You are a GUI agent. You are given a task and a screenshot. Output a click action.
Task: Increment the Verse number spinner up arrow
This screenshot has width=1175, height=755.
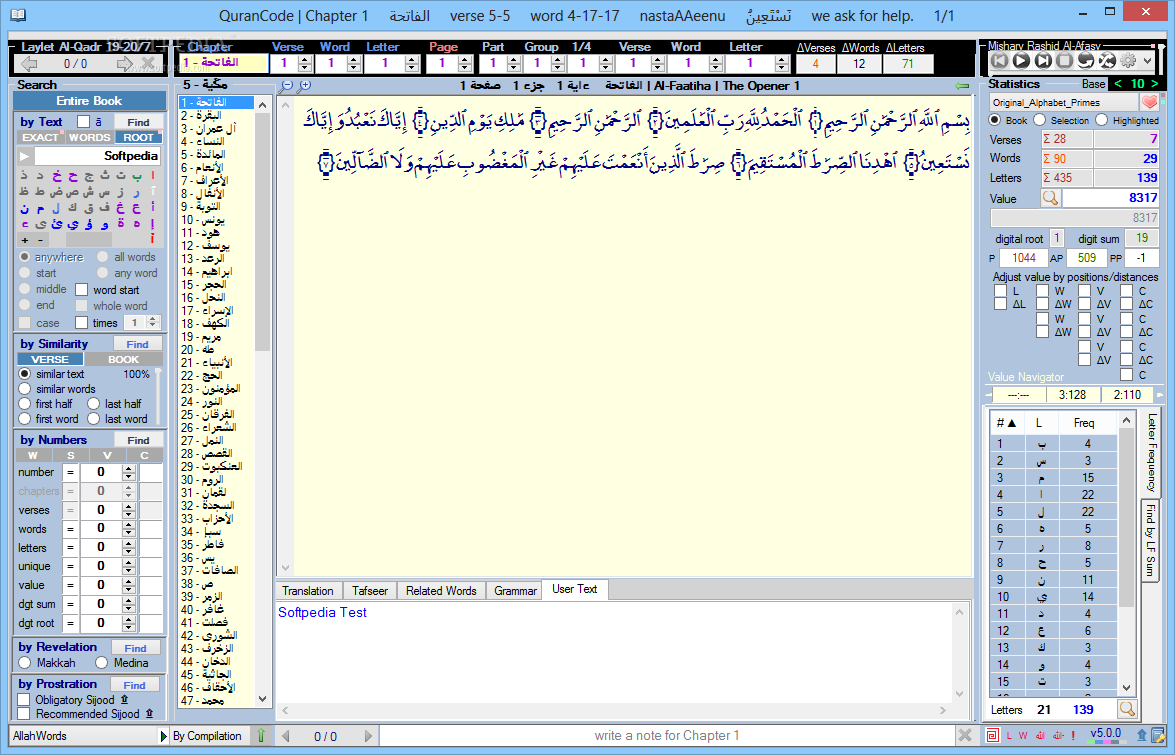[x=305, y=59]
